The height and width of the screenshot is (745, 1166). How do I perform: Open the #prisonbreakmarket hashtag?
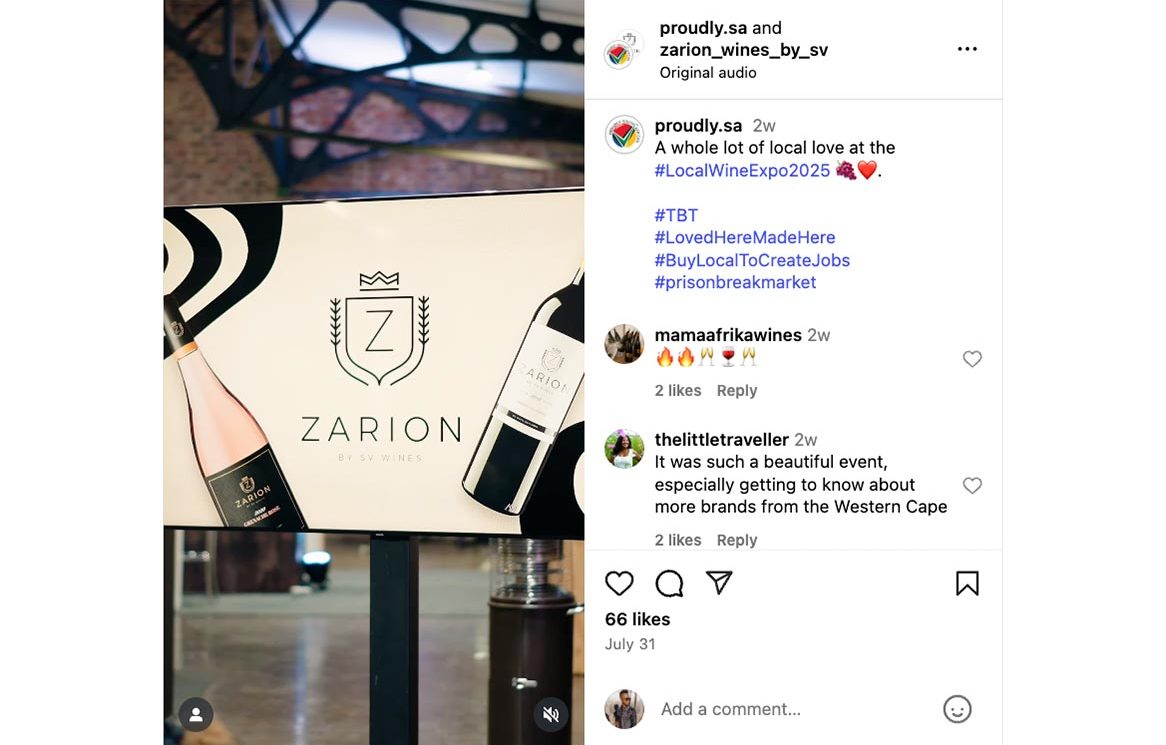point(735,283)
